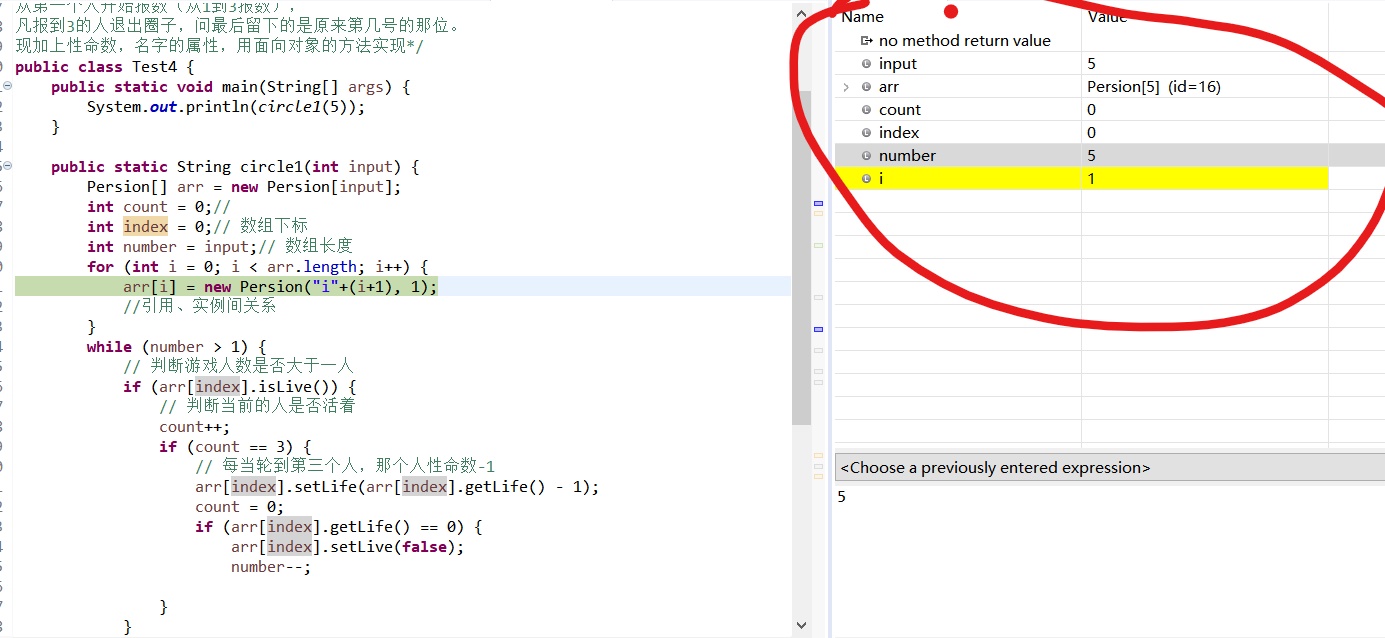Collapse the circle1 method fold marker
Image resolution: width=1385 pixels, height=638 pixels.
[x=7, y=166]
